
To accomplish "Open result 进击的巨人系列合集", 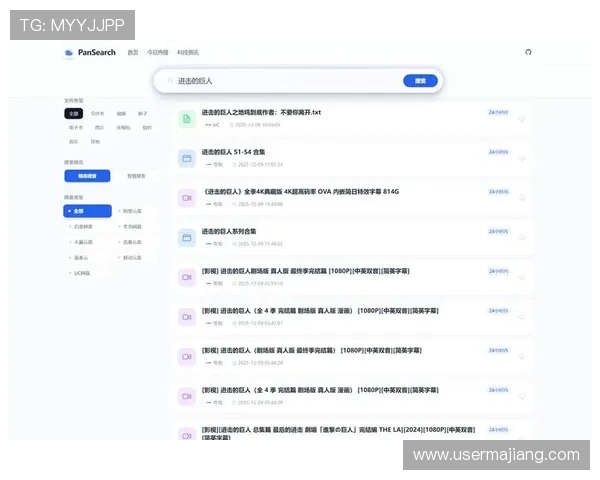I will click(229, 231).
